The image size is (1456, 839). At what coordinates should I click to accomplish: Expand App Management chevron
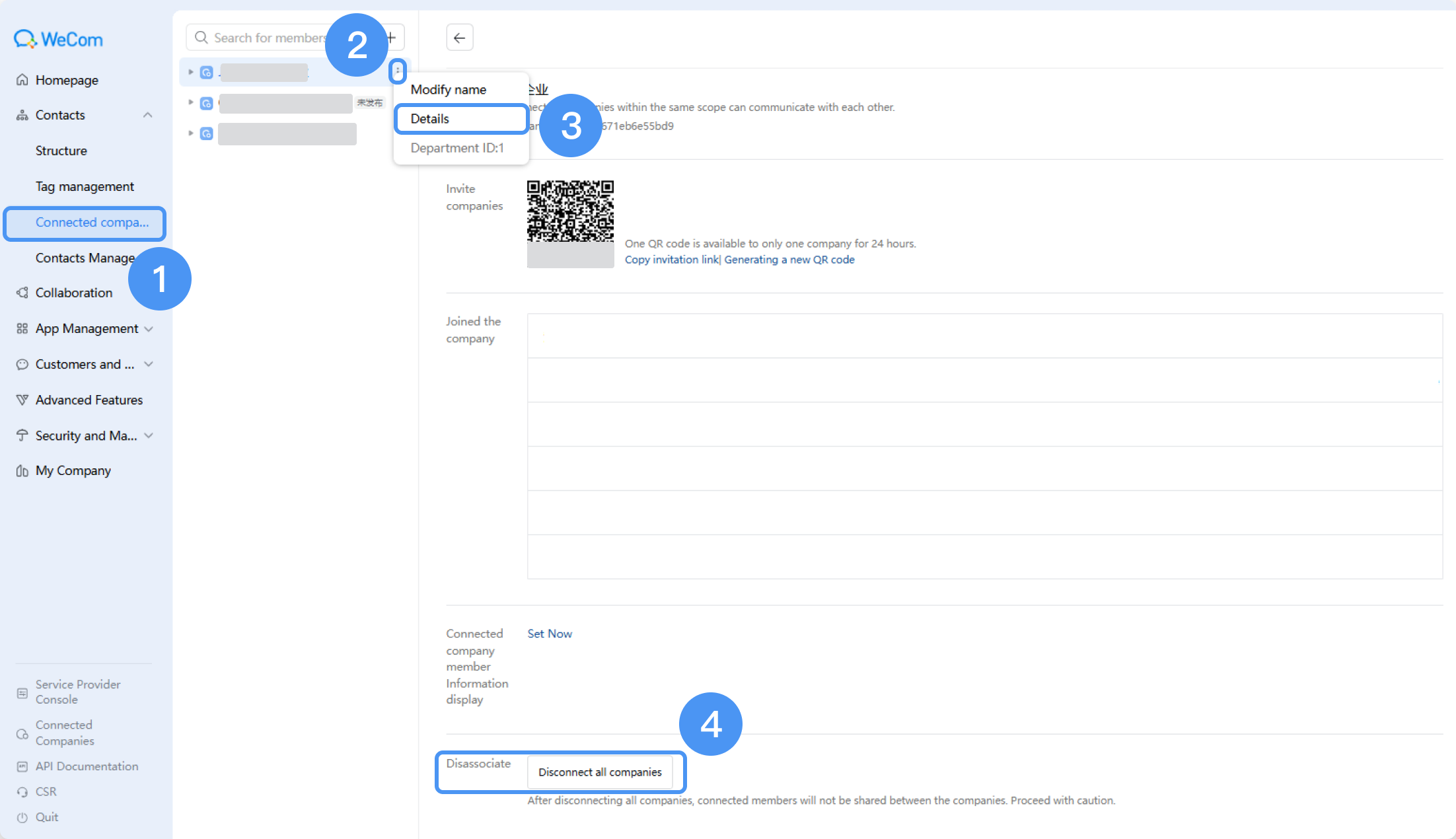pos(149,328)
